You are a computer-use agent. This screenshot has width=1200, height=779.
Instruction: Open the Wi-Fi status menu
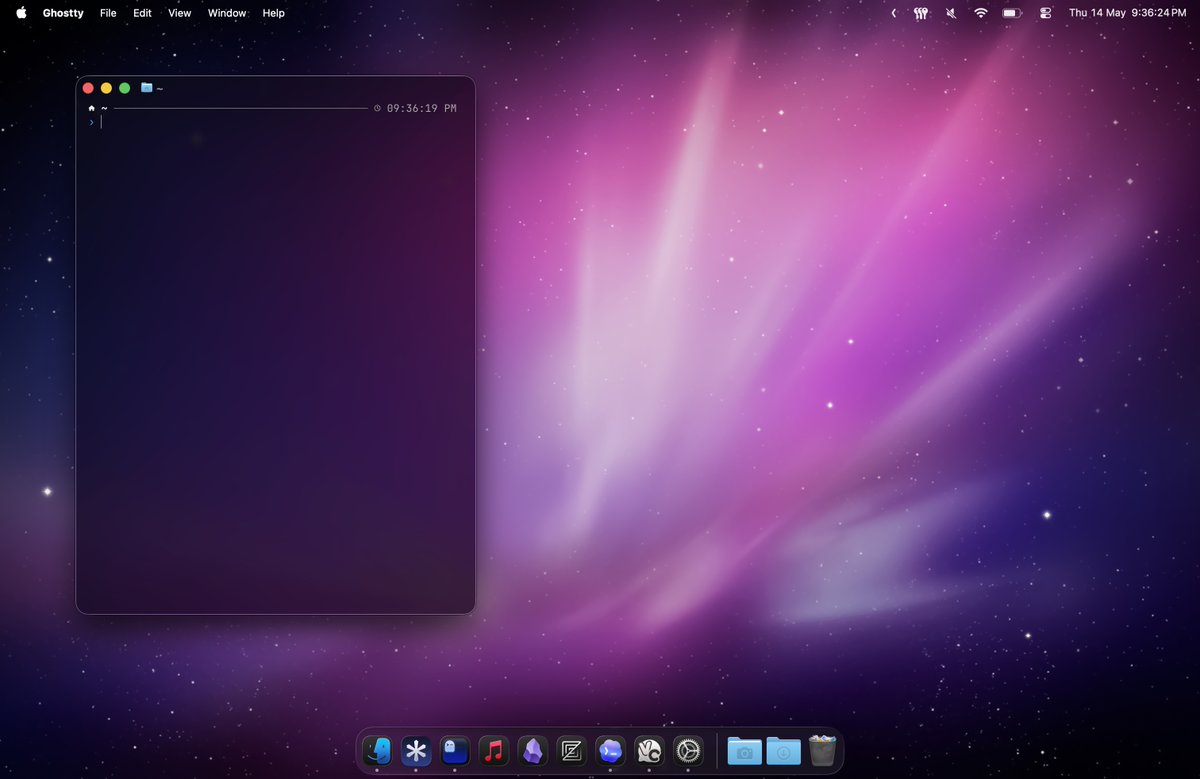981,13
